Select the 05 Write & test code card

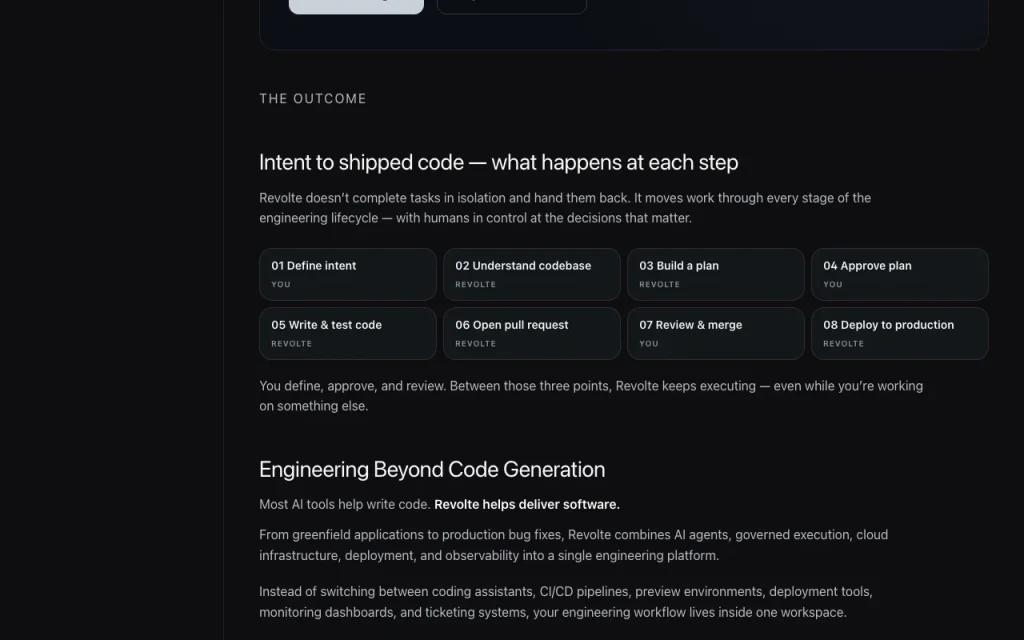click(x=347, y=333)
